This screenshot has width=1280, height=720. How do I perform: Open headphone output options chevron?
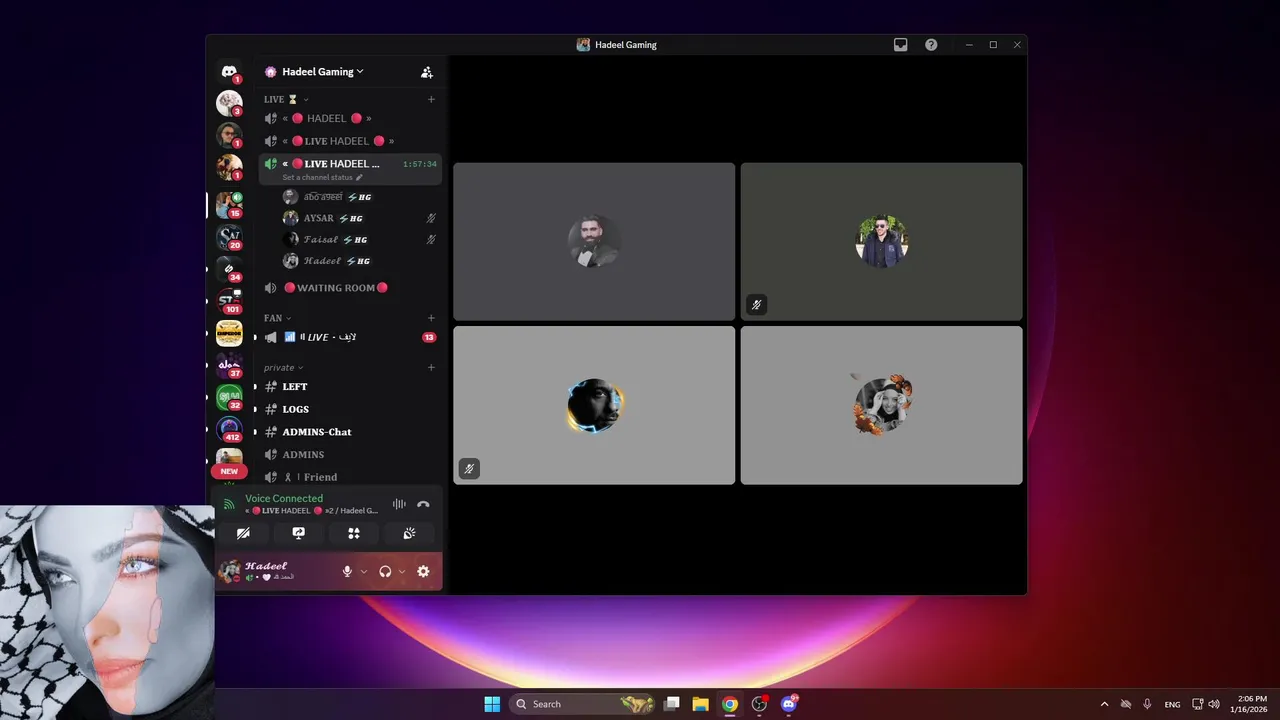pyautogui.click(x=401, y=572)
